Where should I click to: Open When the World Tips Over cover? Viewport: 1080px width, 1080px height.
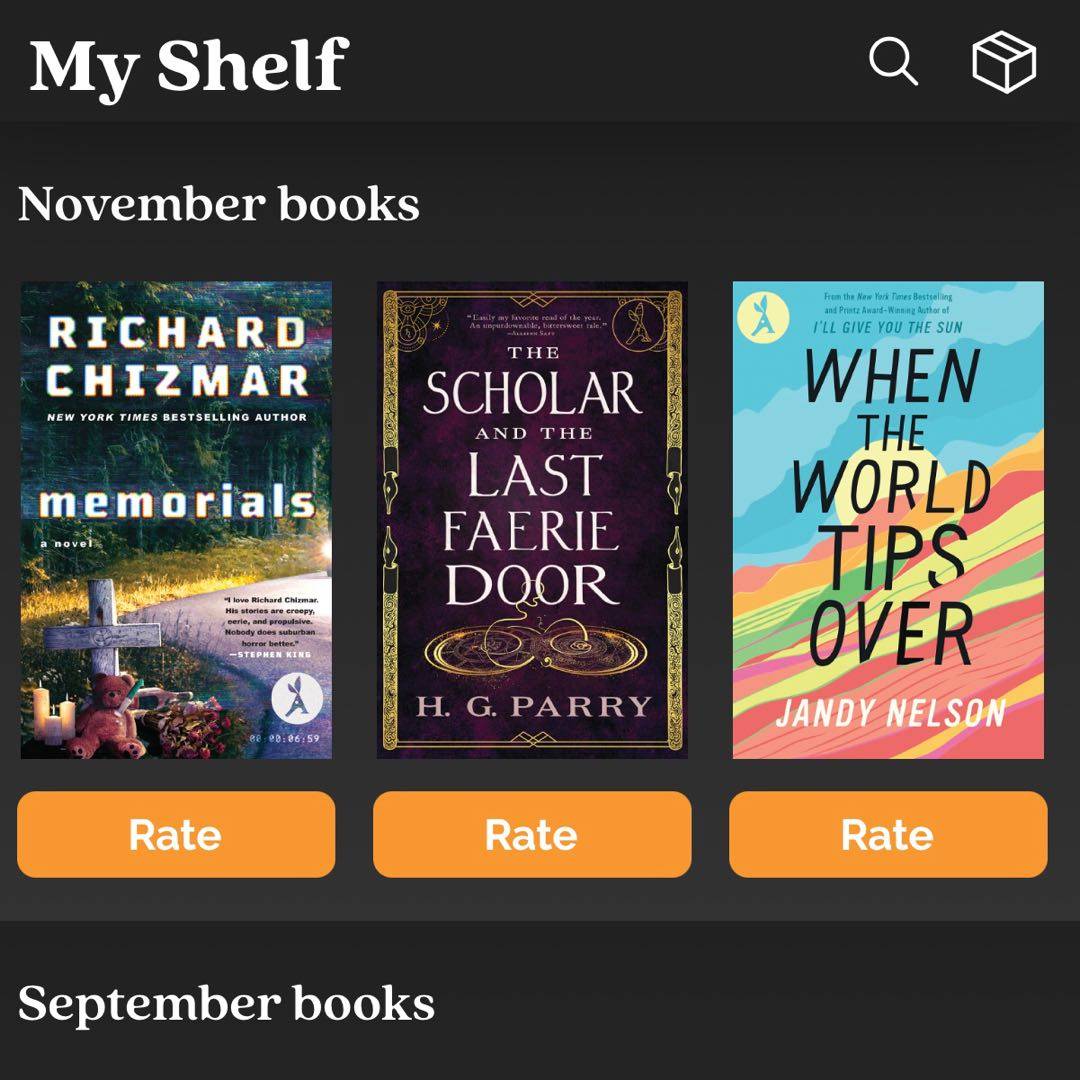[888, 520]
